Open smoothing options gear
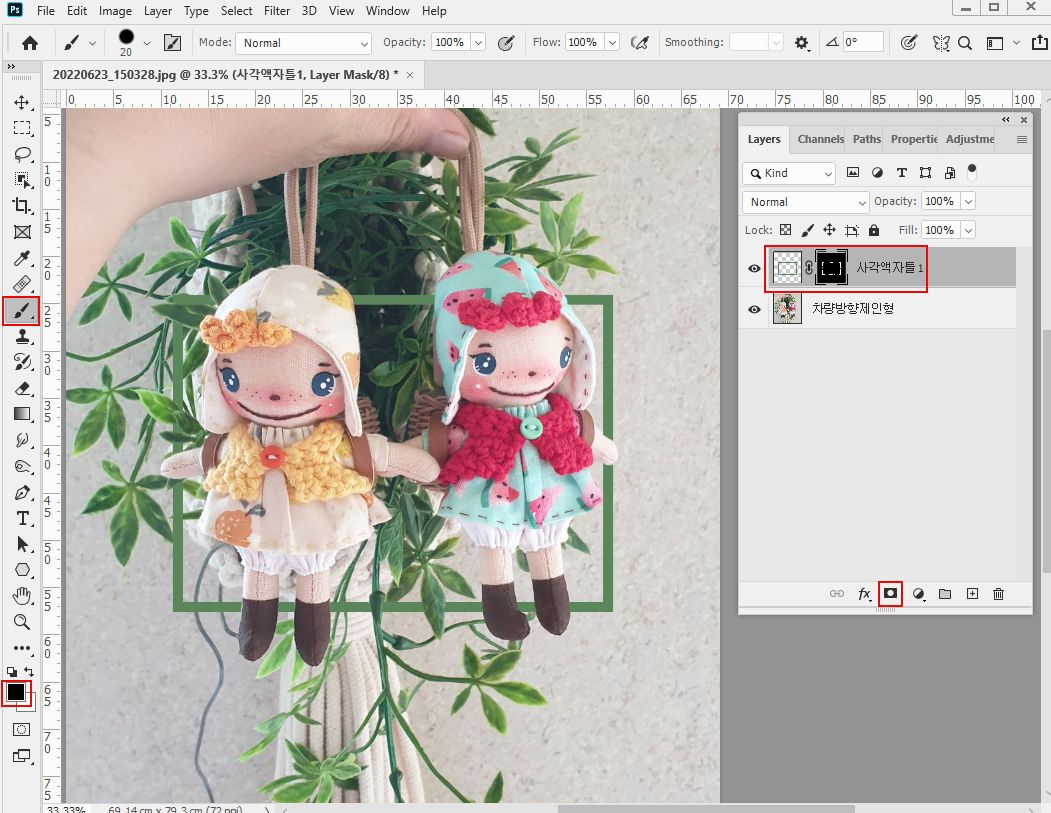 point(802,43)
